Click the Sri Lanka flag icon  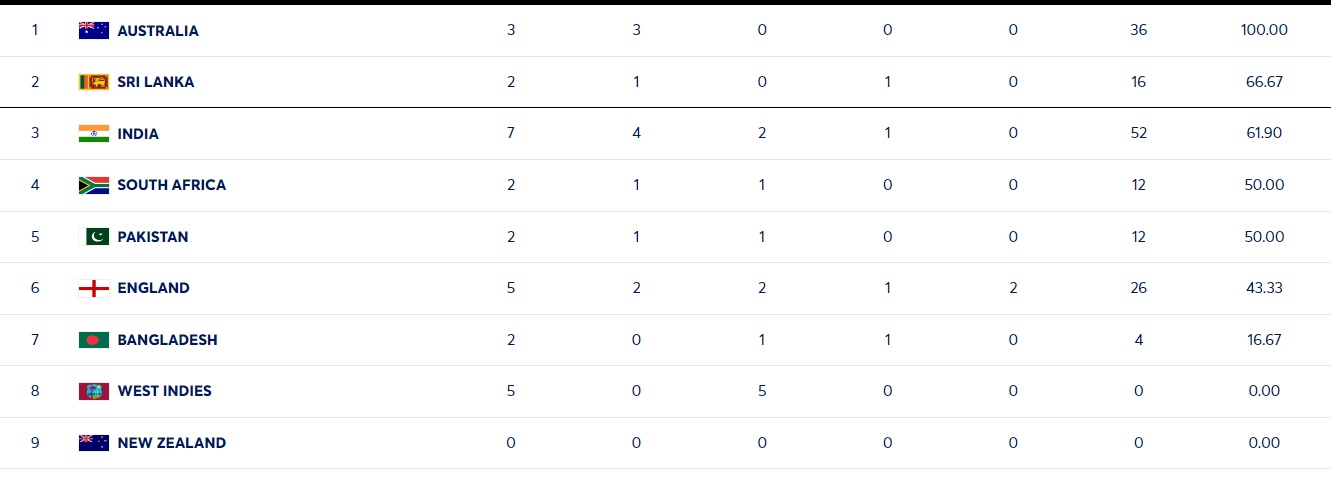pyautogui.click(x=93, y=82)
